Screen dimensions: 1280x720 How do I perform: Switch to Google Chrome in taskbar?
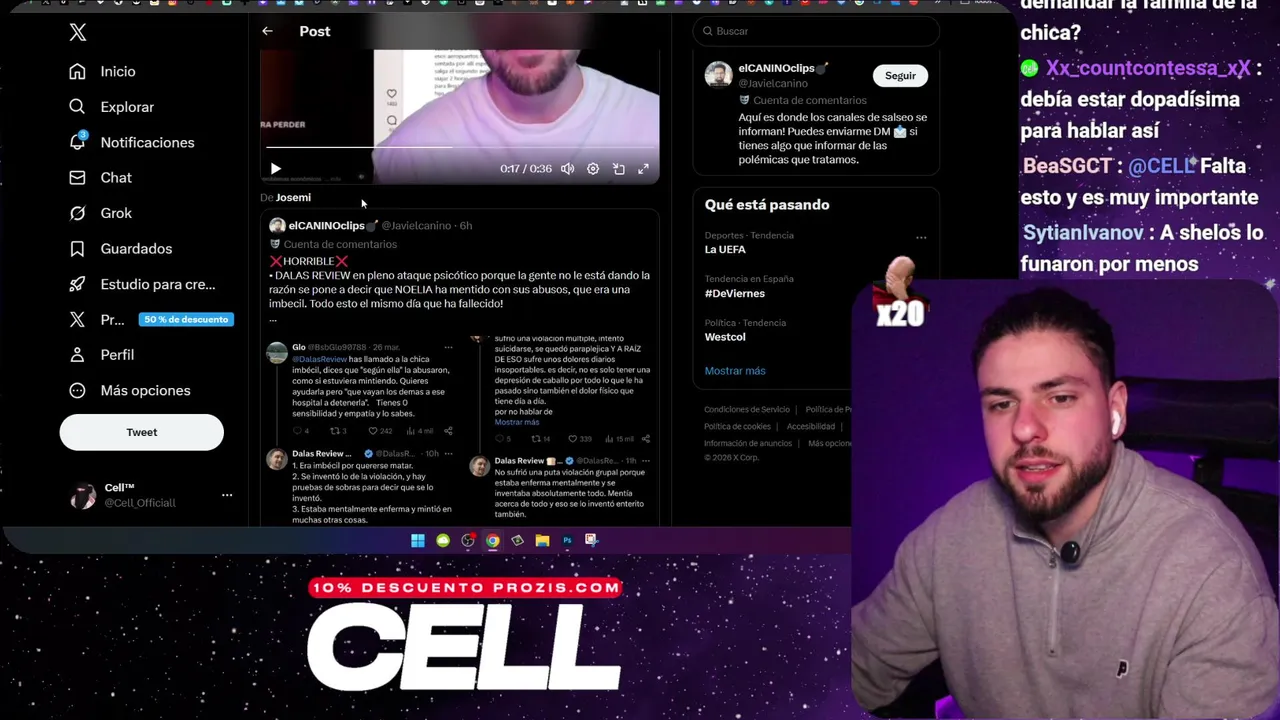coord(493,541)
